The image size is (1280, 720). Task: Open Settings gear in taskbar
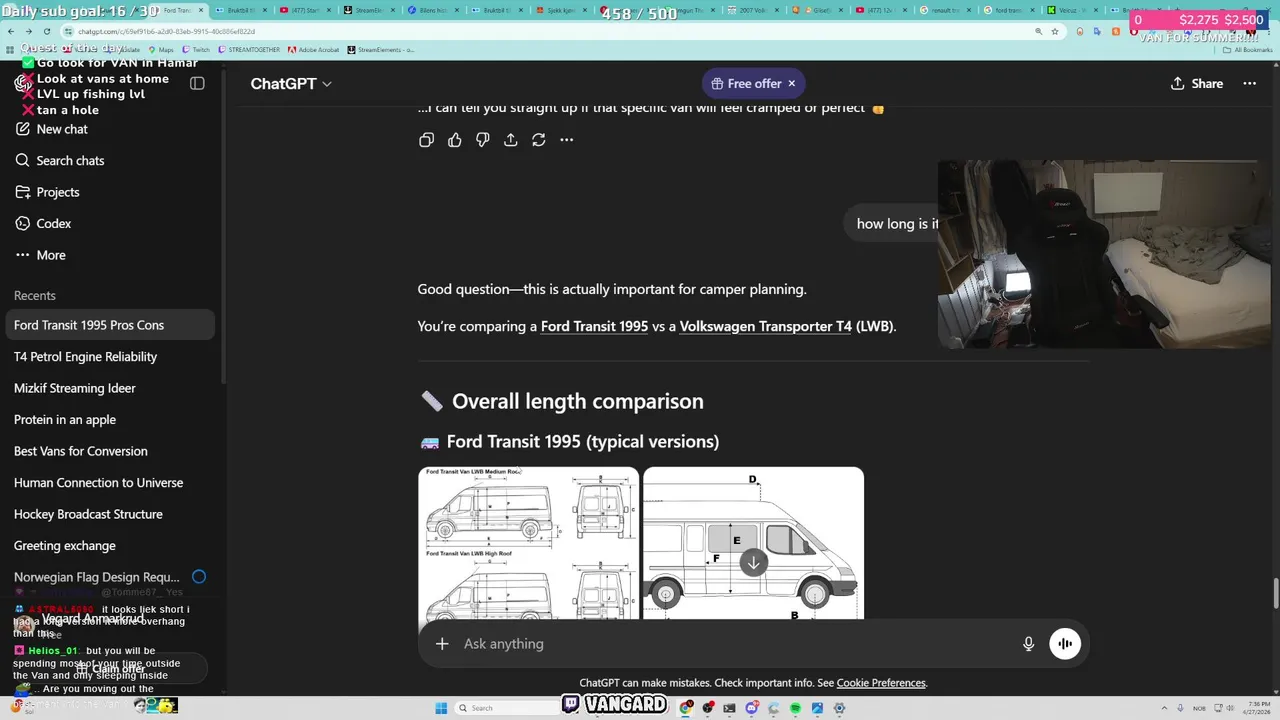click(x=839, y=708)
